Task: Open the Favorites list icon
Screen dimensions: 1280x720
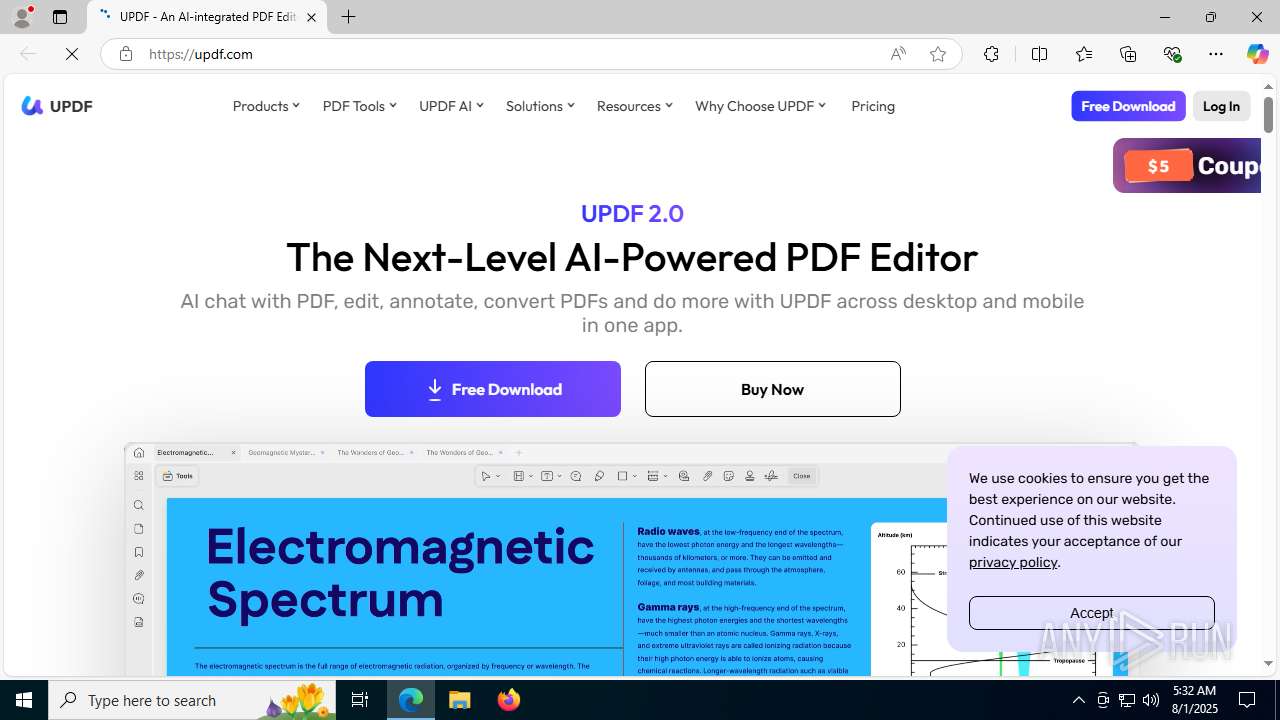Action: coord(1084,54)
